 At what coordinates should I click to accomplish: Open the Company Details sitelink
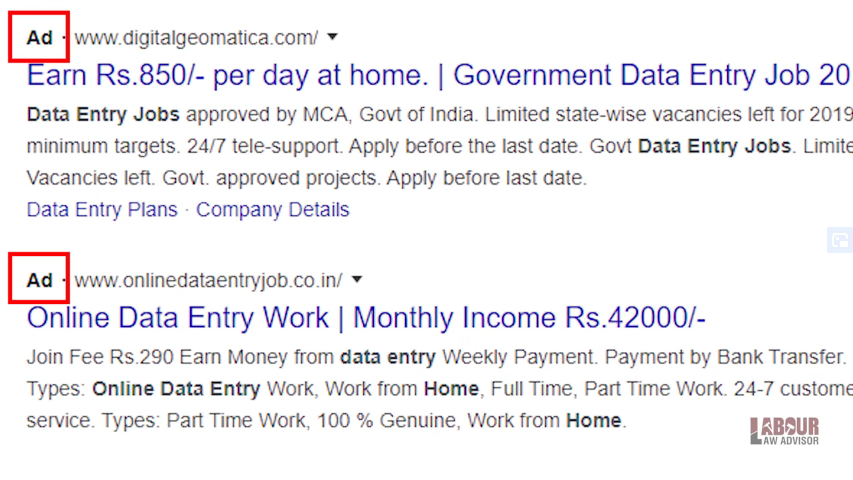pyautogui.click(x=273, y=210)
